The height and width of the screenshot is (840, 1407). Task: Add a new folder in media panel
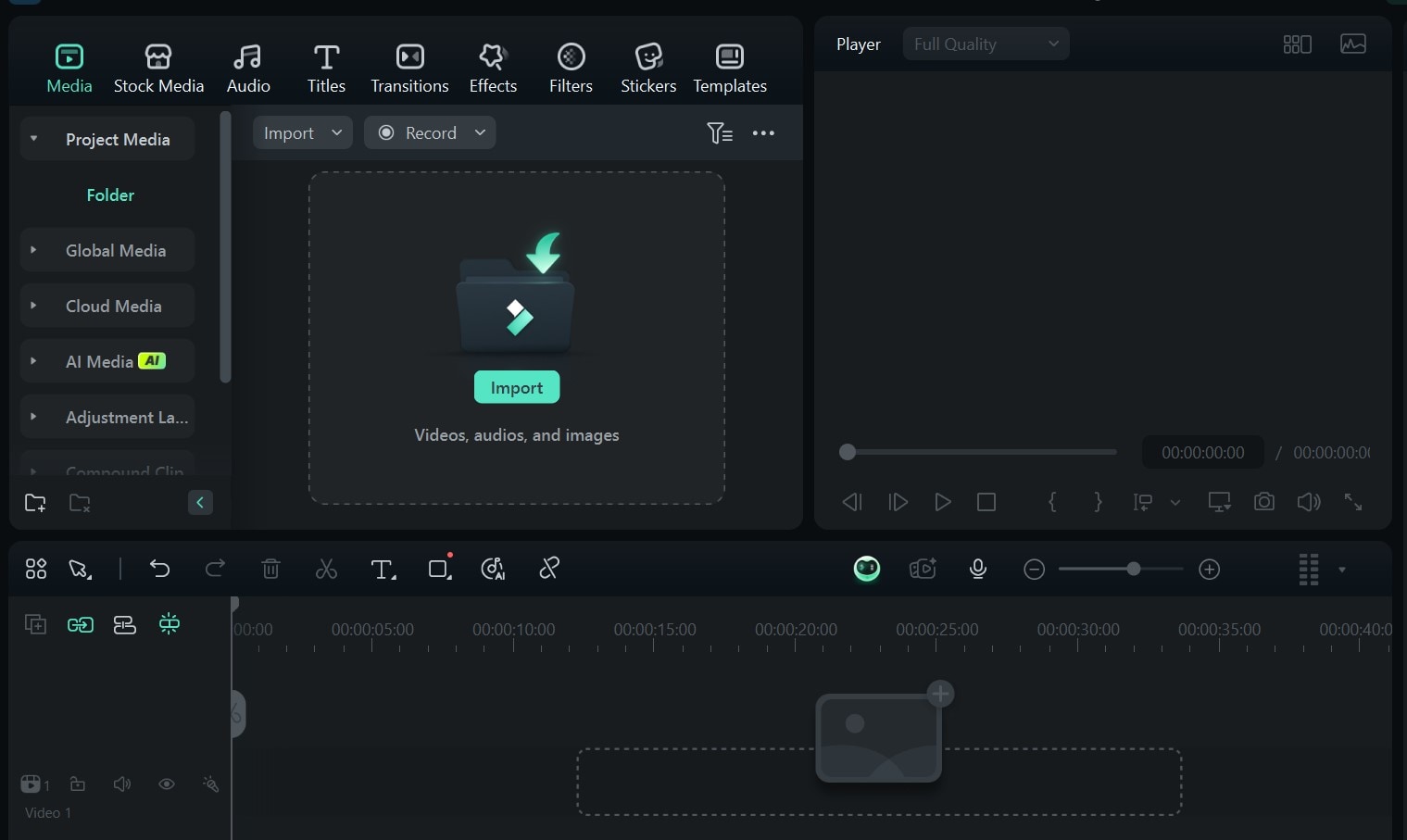click(35, 503)
